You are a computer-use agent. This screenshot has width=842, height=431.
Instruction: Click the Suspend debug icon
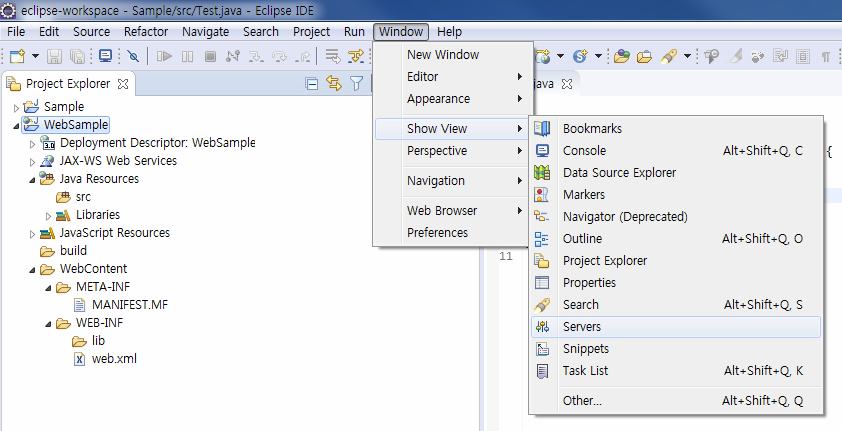coord(187,56)
